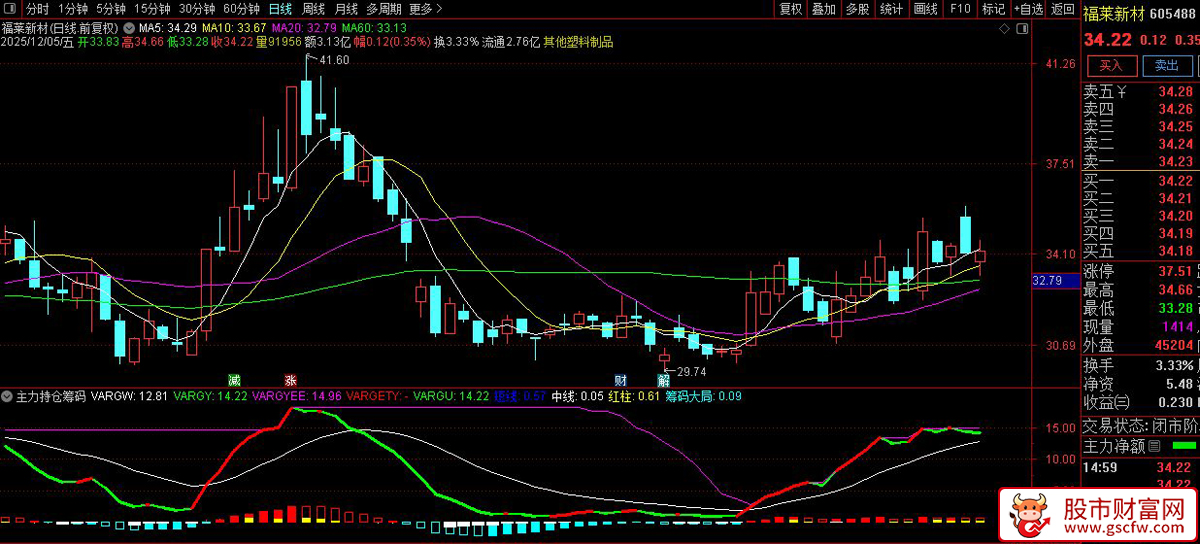Click the 标记 mark button
Viewport: 1200px width, 544px height.
993,9
